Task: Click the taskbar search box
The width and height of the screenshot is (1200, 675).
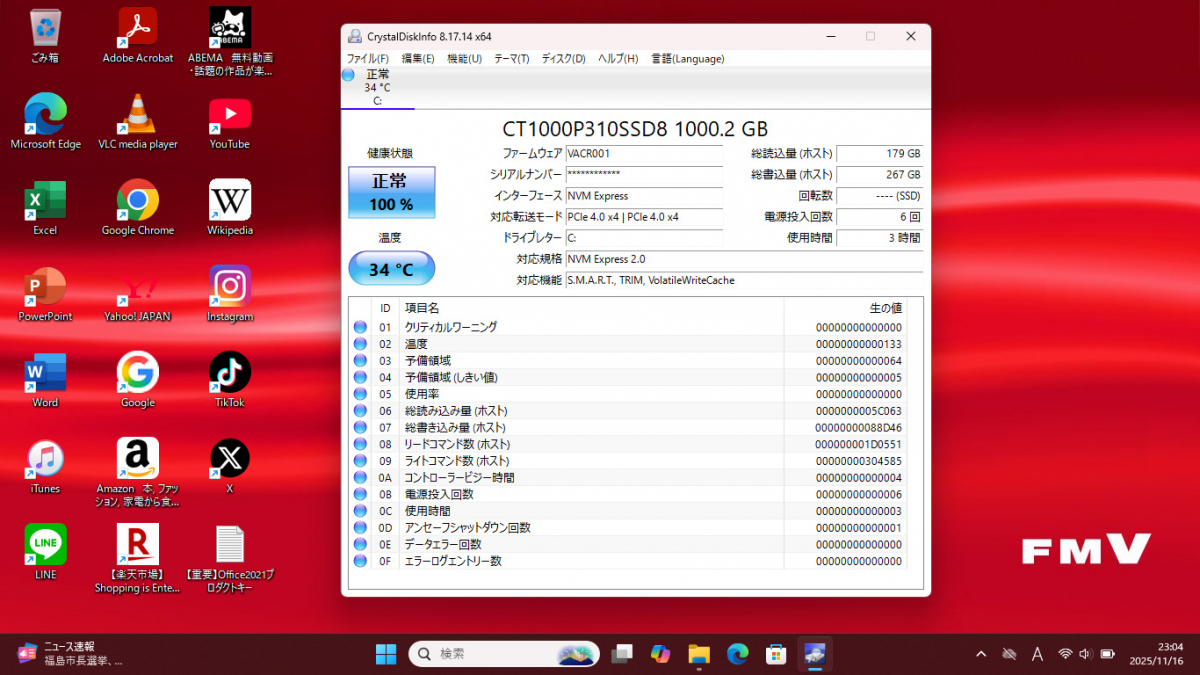Action: pyautogui.click(x=490, y=654)
